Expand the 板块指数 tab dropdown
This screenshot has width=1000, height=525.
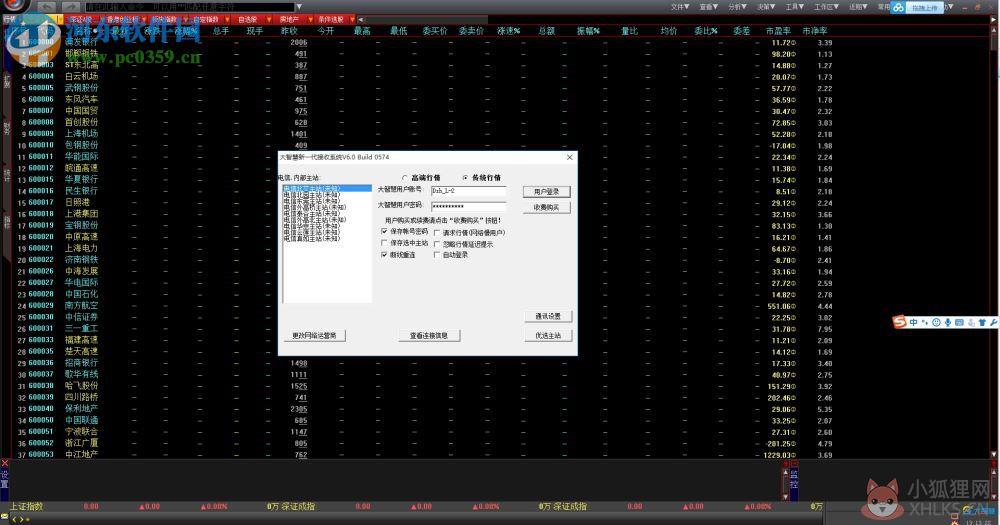(x=185, y=20)
